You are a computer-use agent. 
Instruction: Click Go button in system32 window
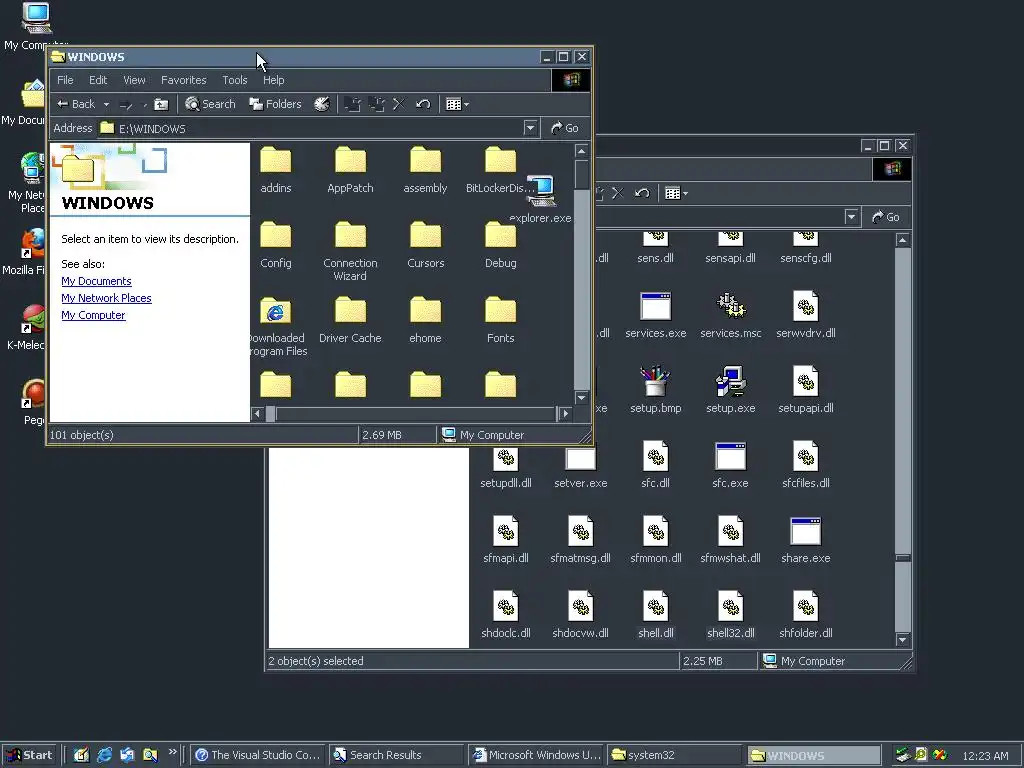(x=886, y=217)
